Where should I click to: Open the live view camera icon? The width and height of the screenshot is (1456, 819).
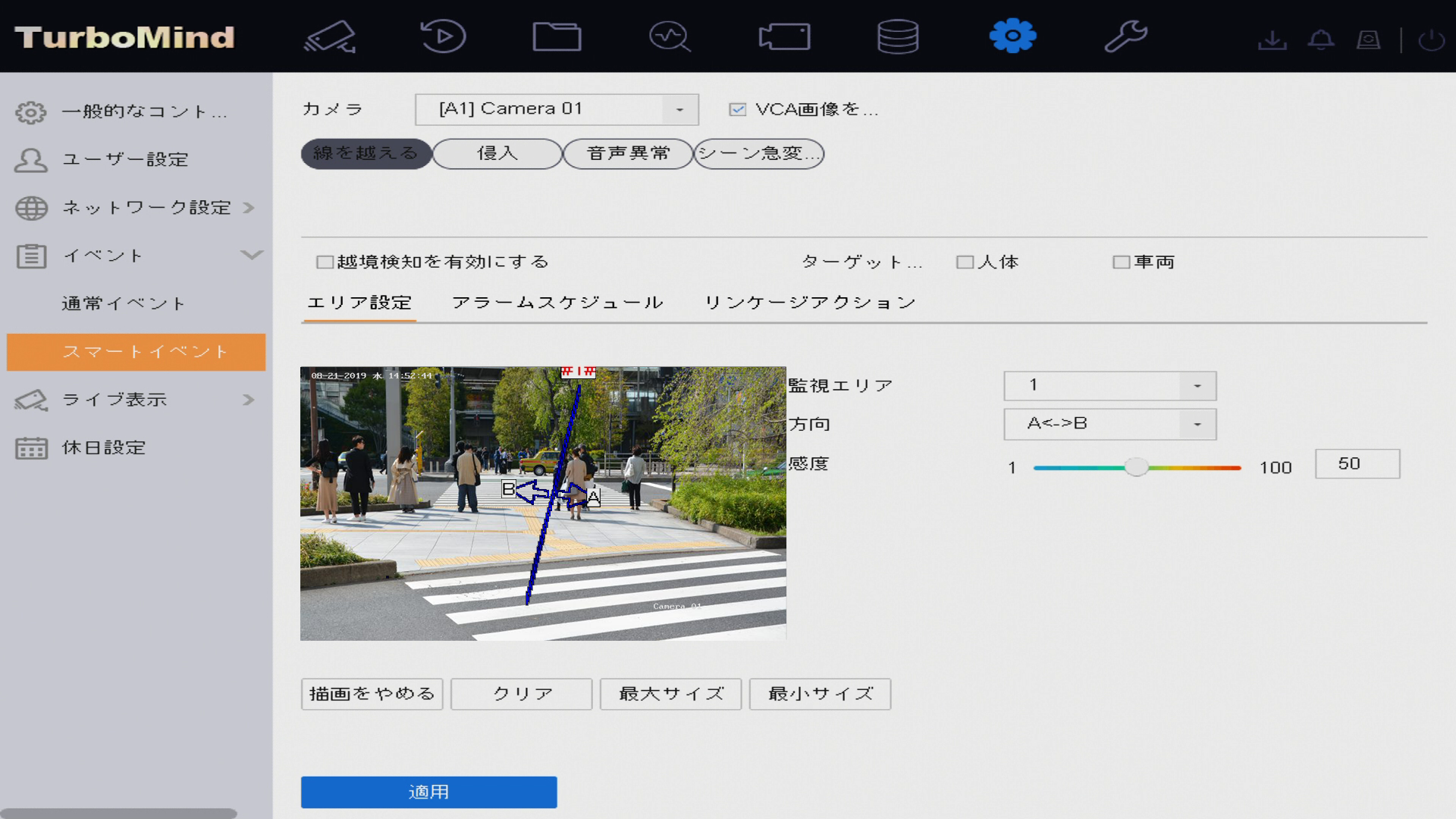click(x=331, y=36)
